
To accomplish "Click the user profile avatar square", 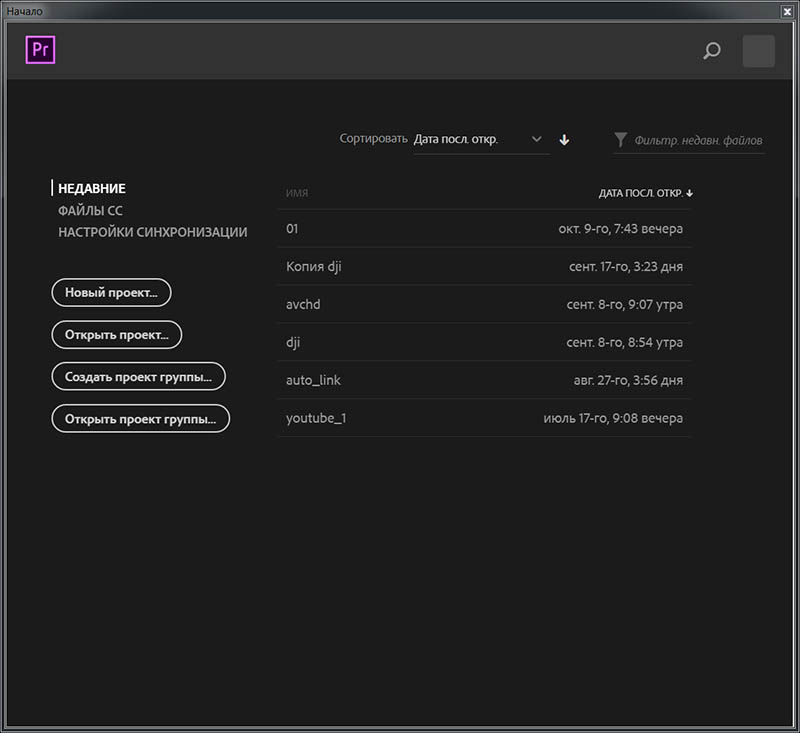I will (758, 51).
